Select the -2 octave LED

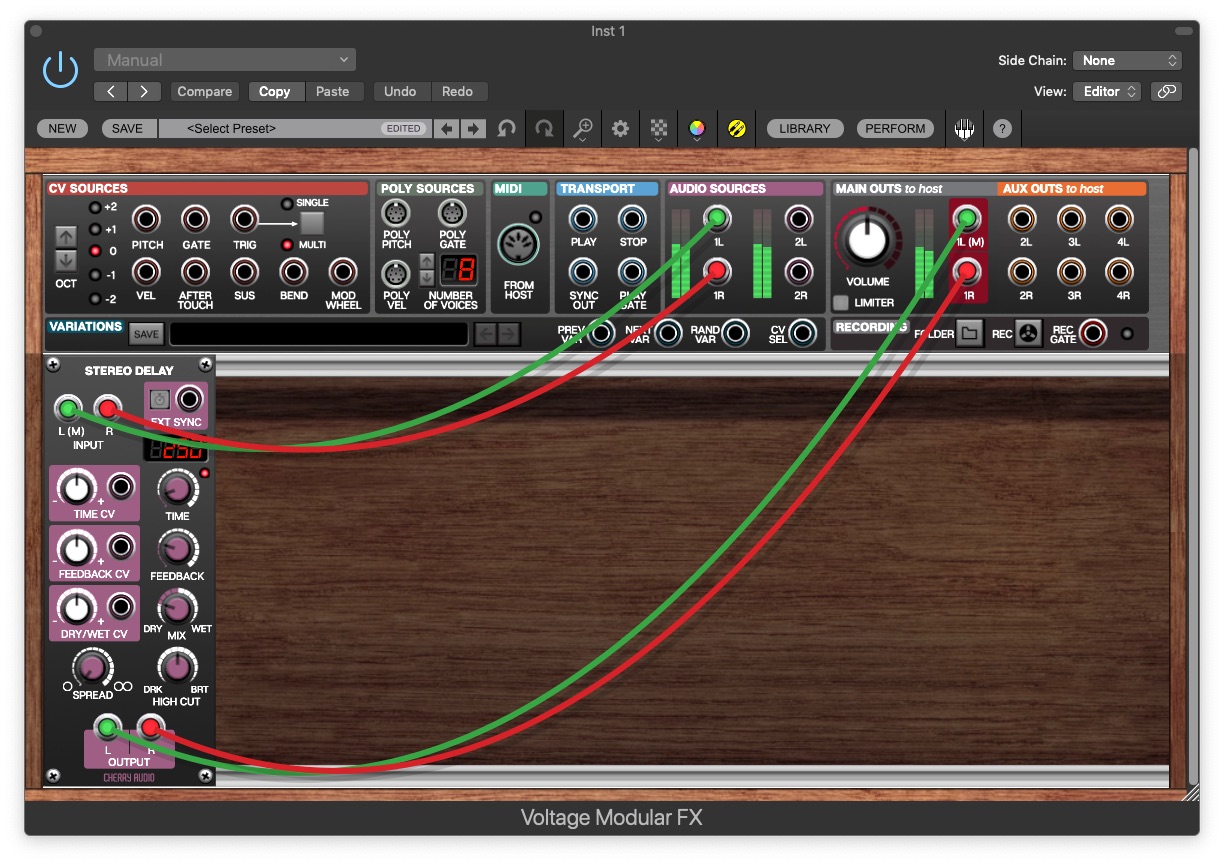[x=95, y=298]
